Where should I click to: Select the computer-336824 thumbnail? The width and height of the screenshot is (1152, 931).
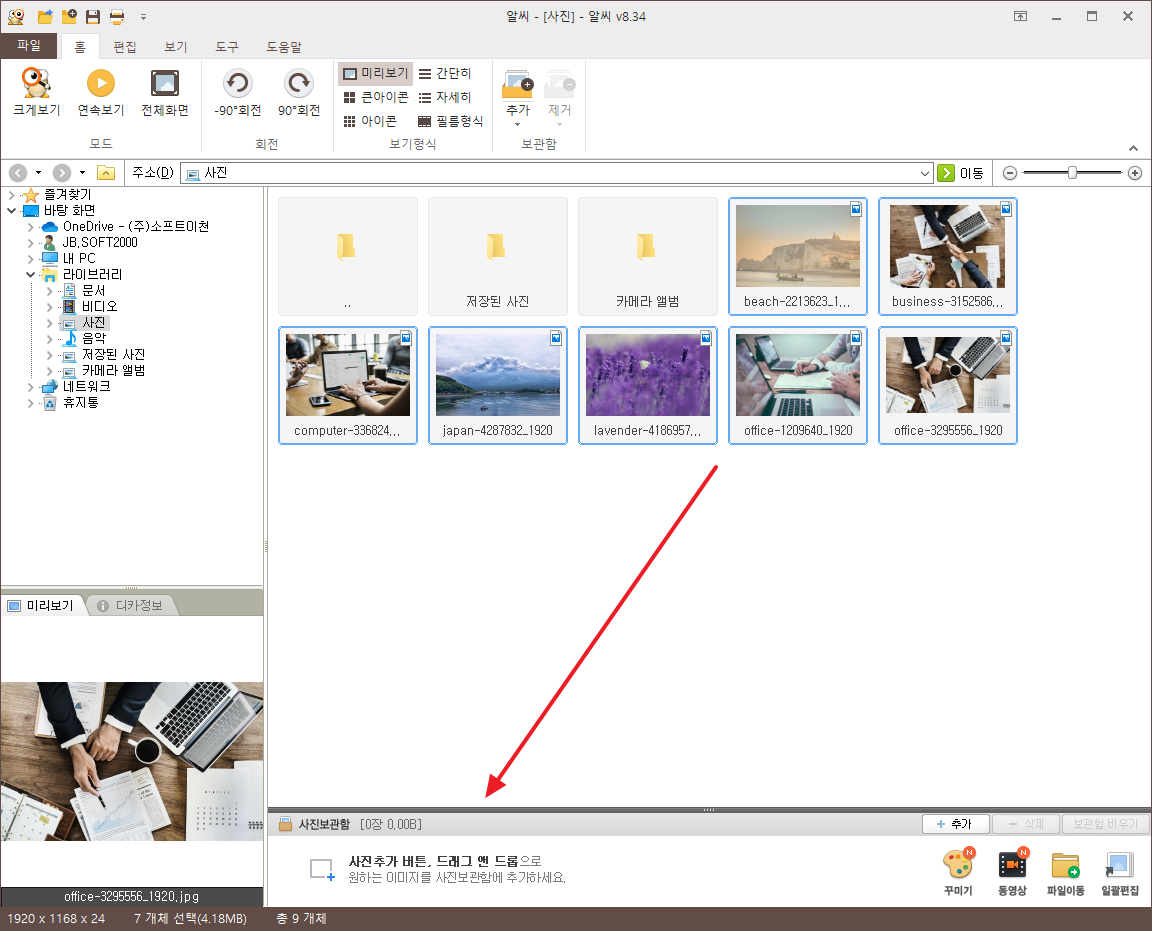(x=348, y=386)
